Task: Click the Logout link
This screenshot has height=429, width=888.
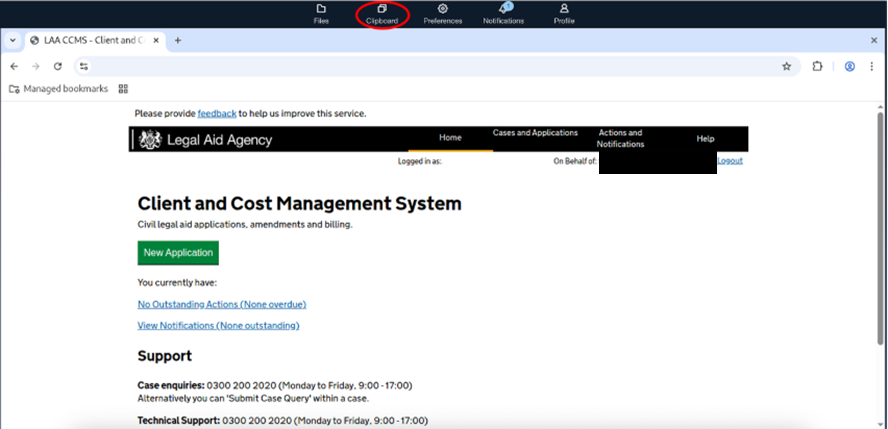Action: point(730,161)
